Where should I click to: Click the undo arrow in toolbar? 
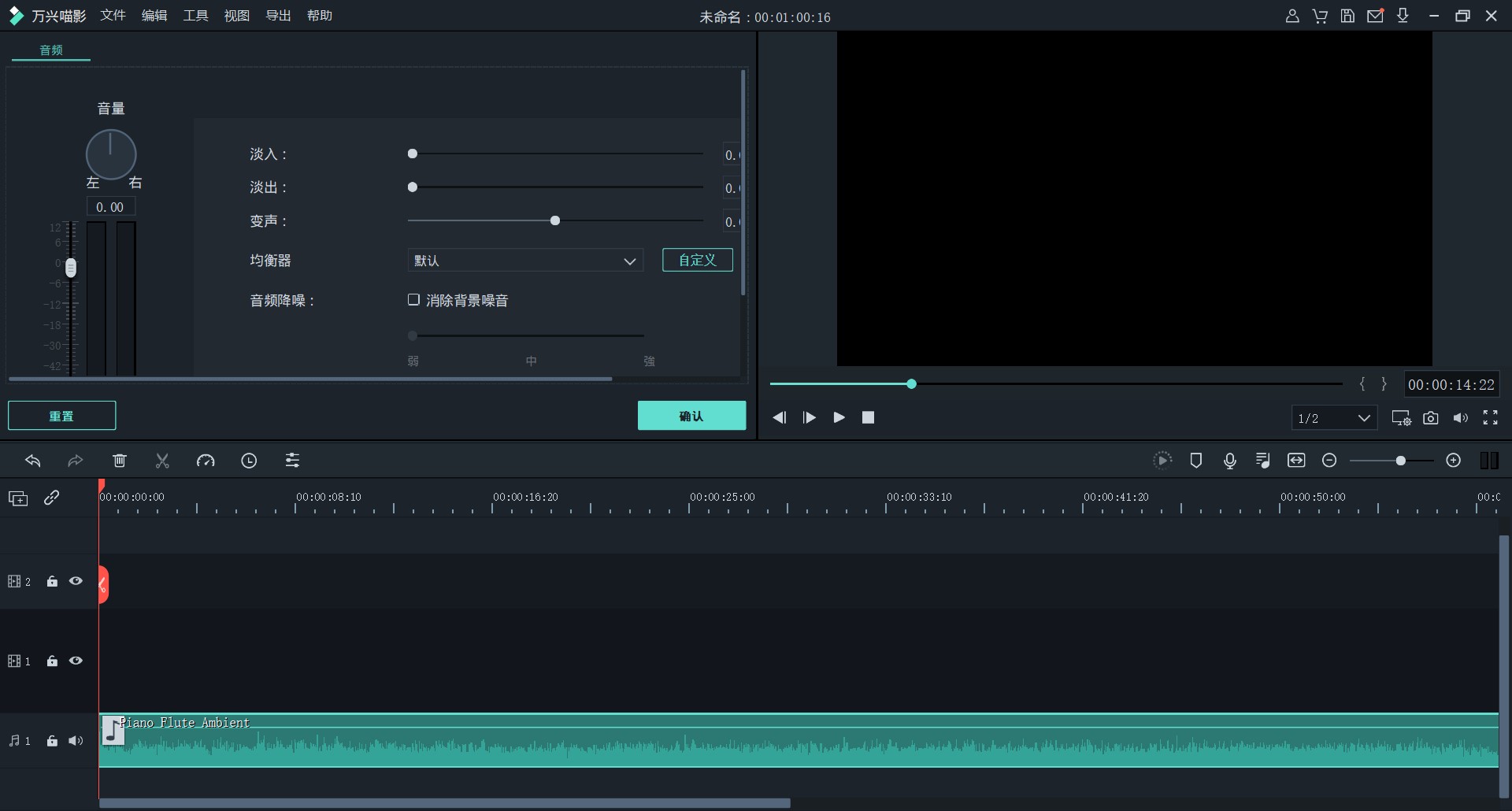33,461
